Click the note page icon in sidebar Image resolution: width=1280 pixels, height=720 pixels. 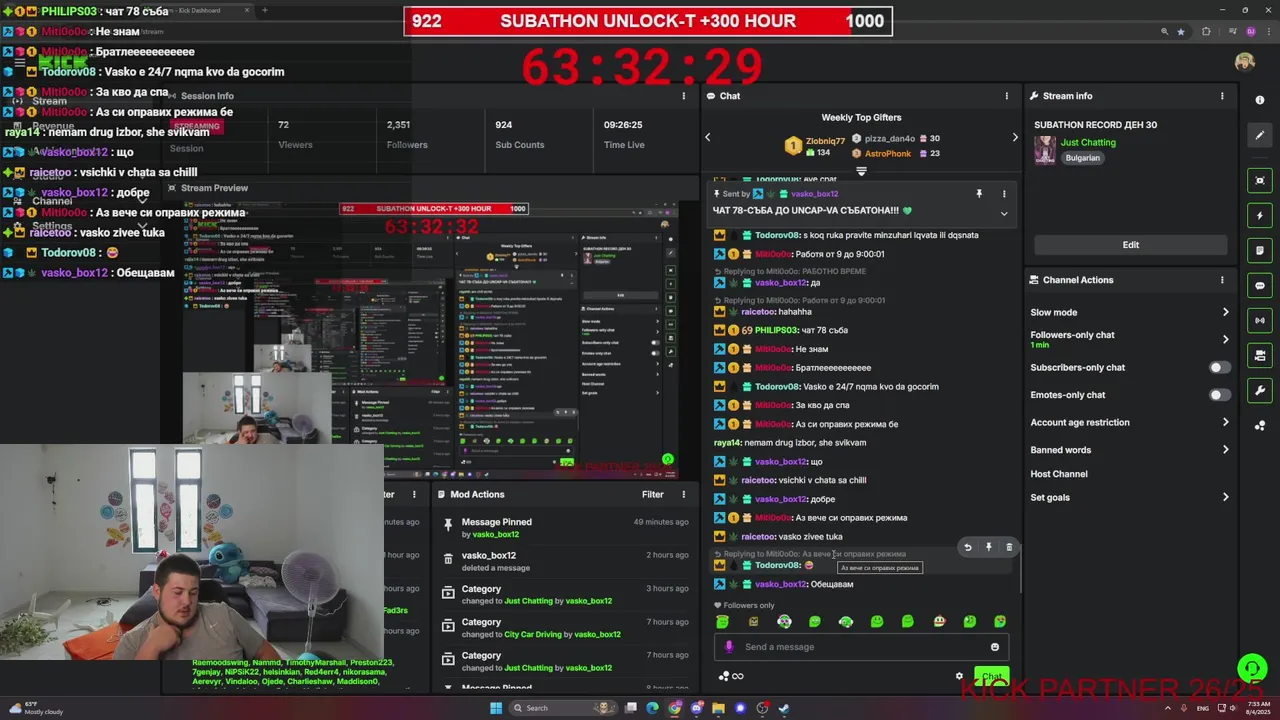tap(1259, 250)
